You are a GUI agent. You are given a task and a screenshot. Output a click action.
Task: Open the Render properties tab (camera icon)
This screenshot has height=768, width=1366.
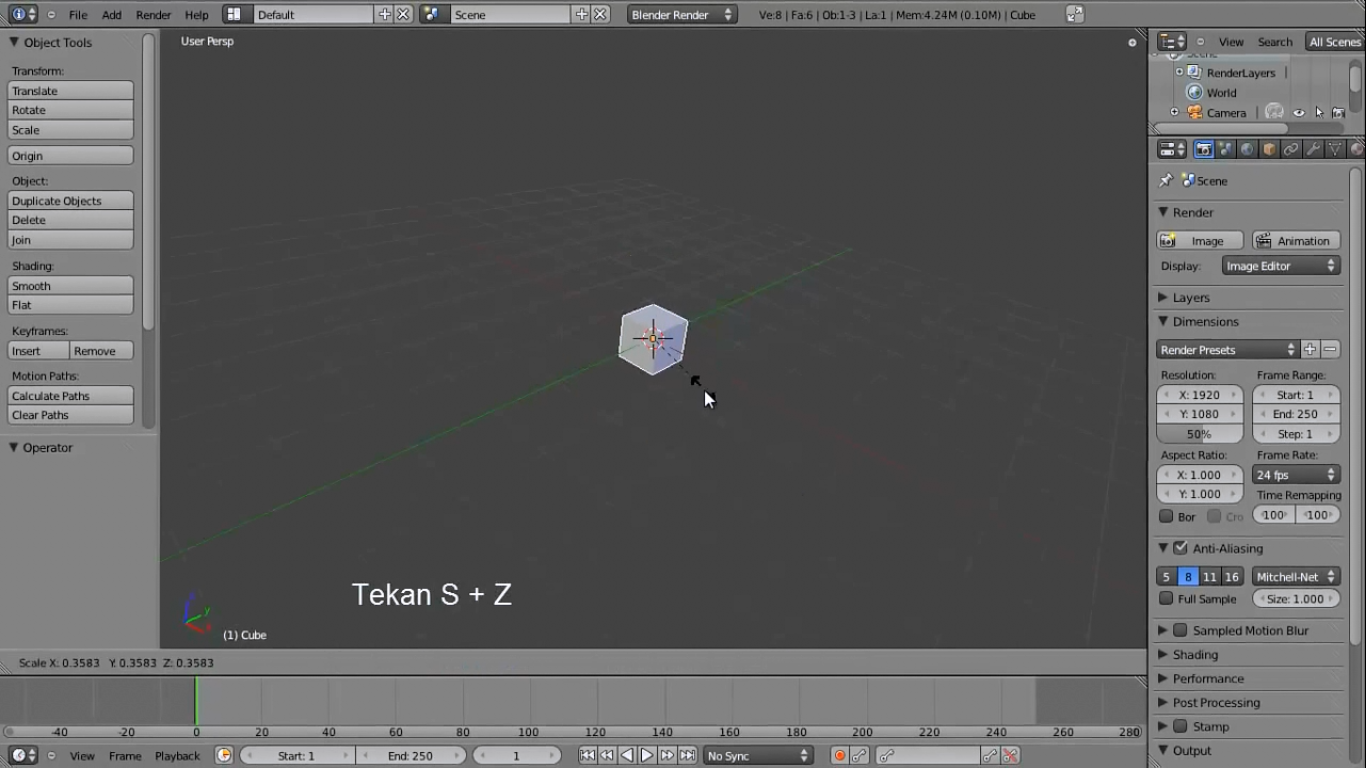click(1204, 148)
